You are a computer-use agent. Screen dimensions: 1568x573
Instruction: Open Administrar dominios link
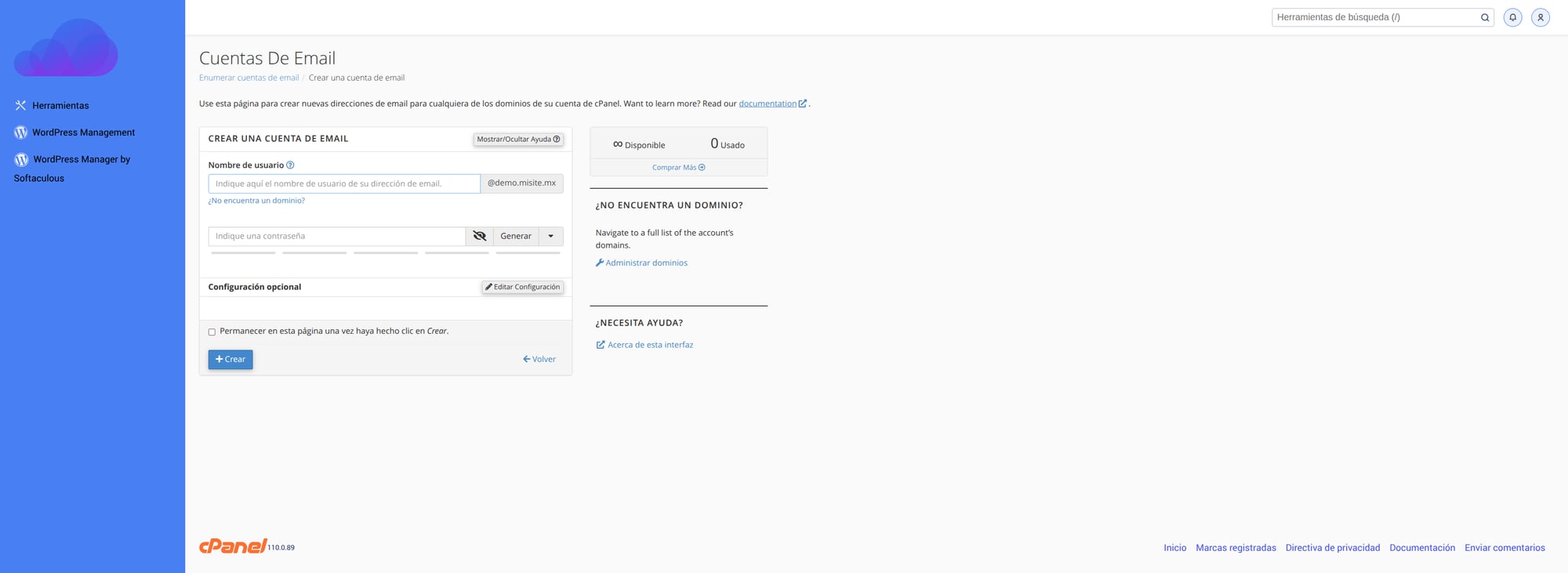(x=641, y=263)
